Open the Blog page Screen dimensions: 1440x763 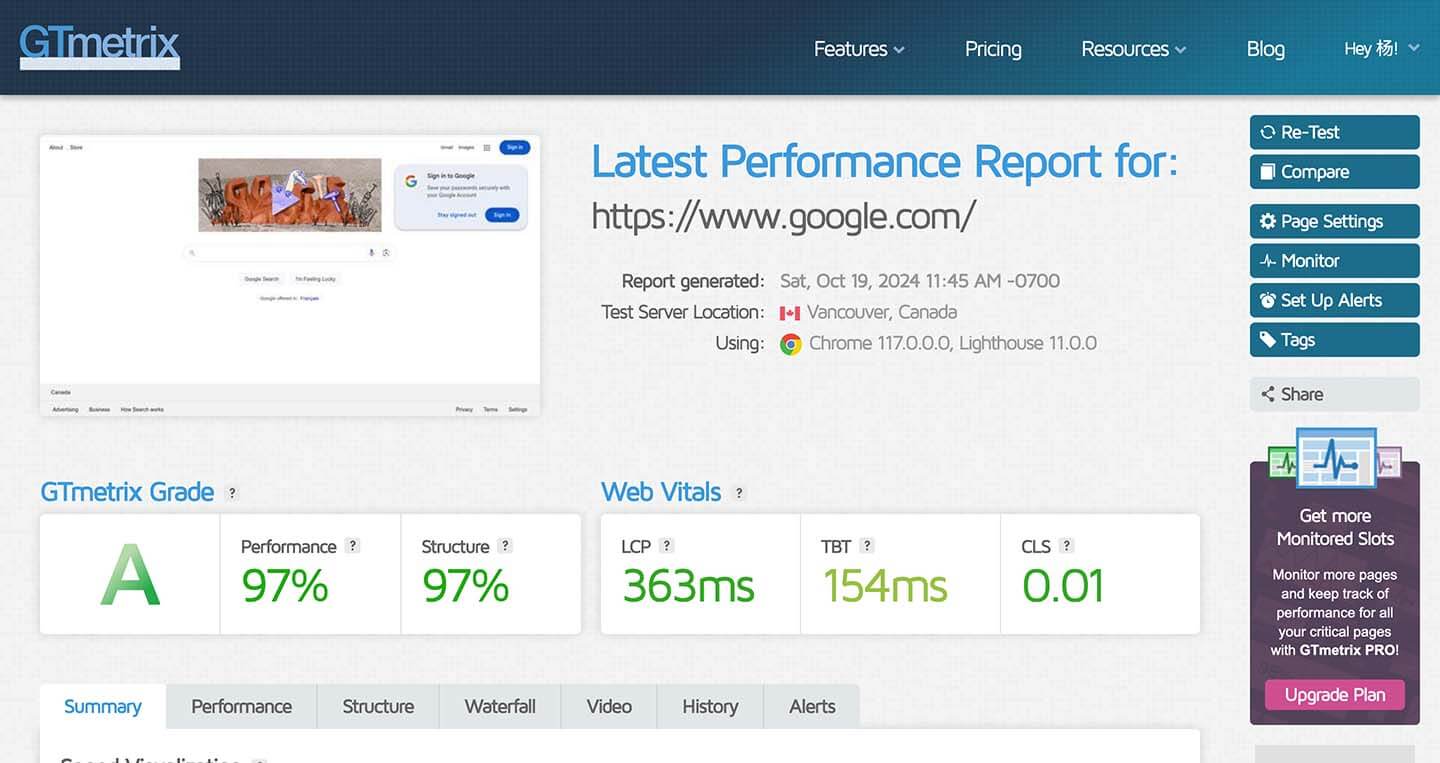1265,49
